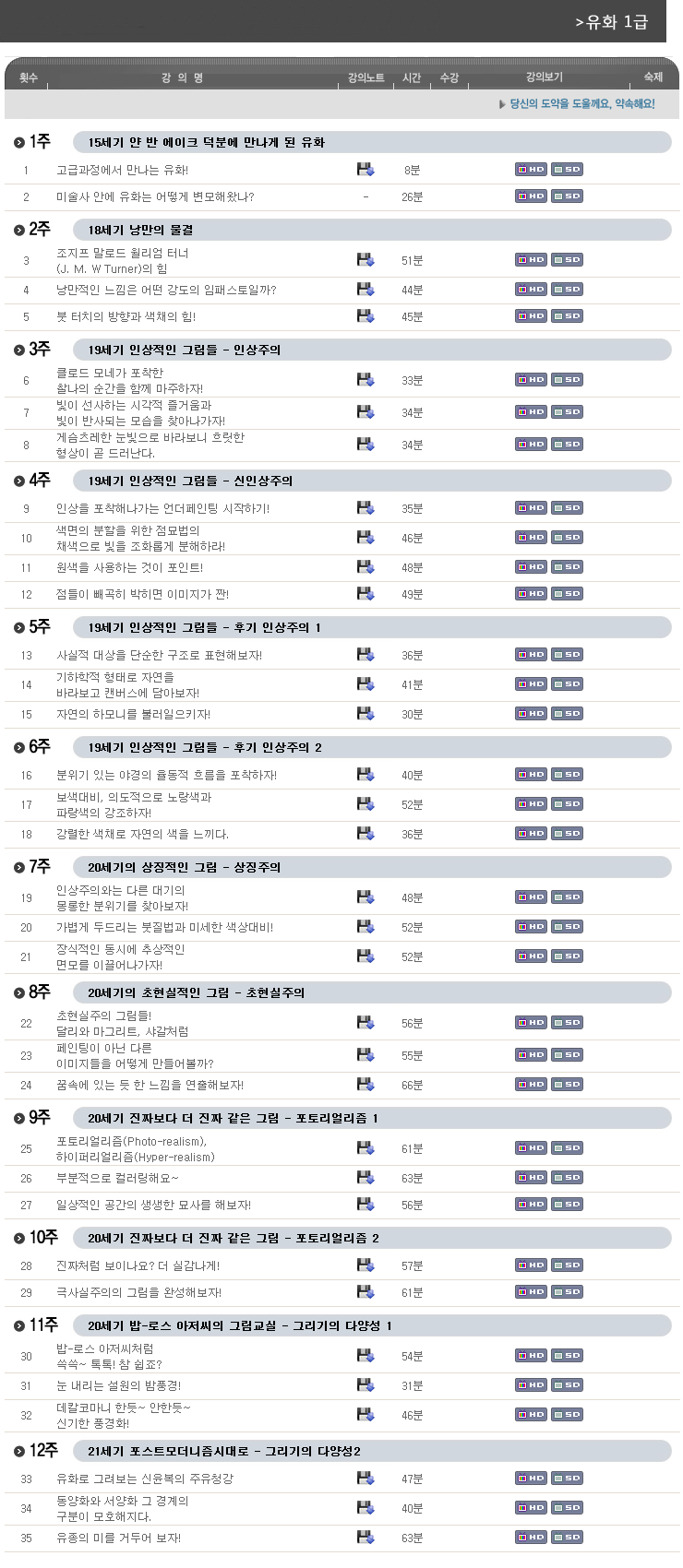Open lecture title 원색을 사용하는 것이 포인트!
The height and width of the screenshot is (1568, 683).
129,567
